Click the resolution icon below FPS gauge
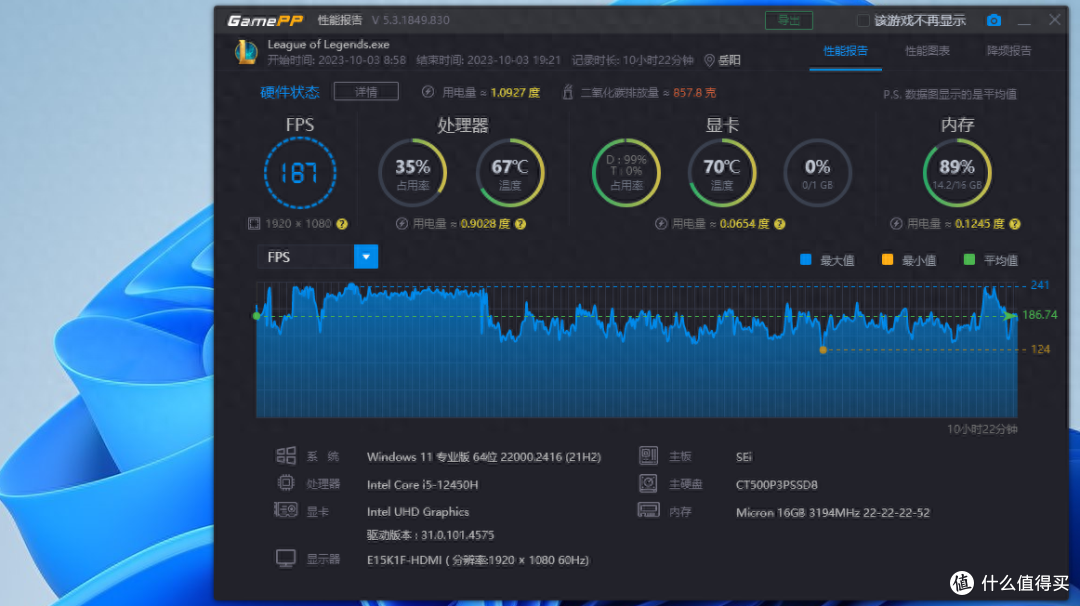The image size is (1080, 606). point(254,224)
